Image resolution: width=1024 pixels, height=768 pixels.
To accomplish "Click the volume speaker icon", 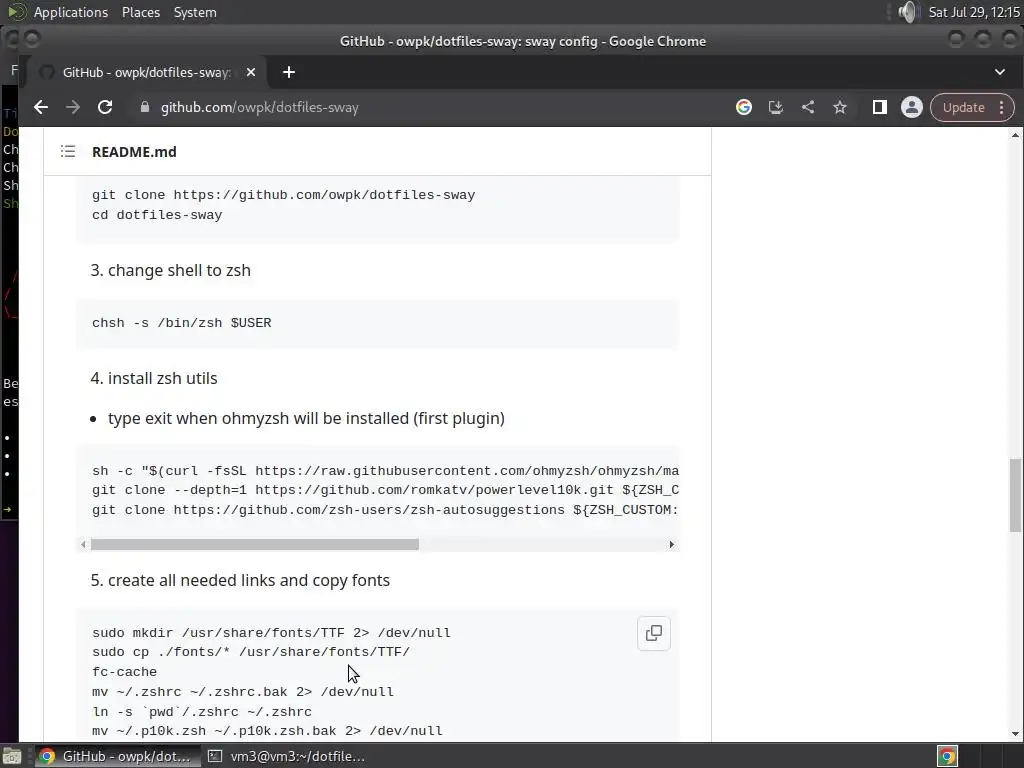I will click(x=908, y=12).
